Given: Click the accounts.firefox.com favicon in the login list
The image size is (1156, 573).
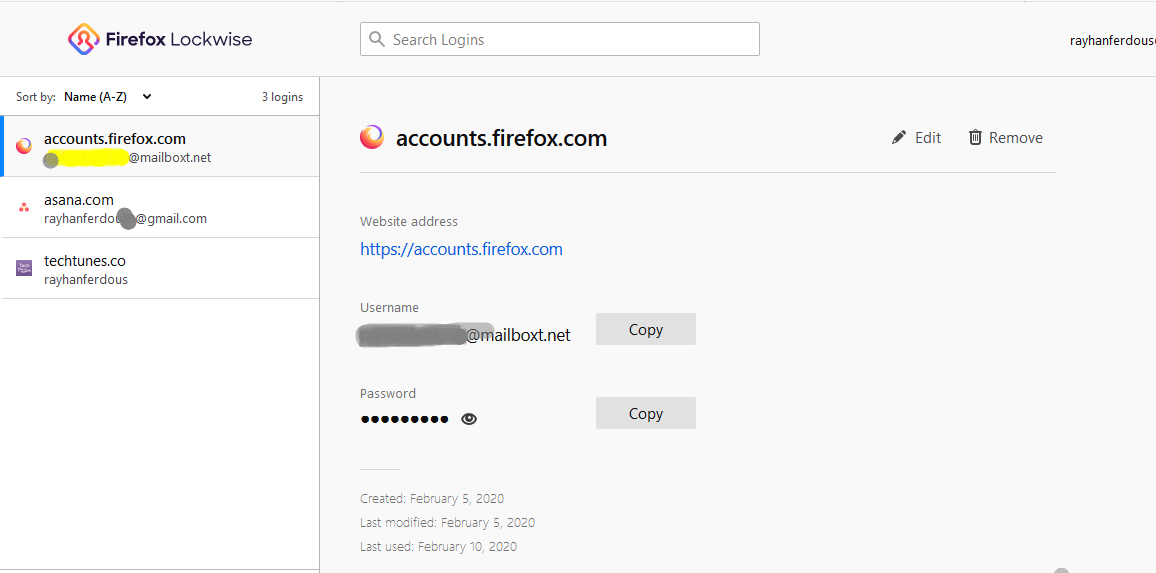Looking at the screenshot, I should (24, 147).
